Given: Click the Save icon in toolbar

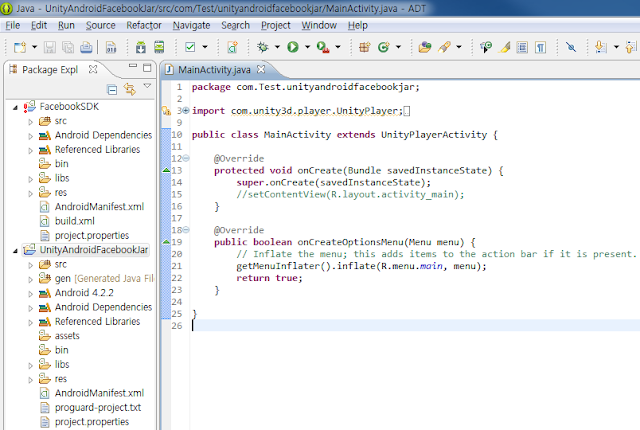Looking at the screenshot, I should point(50,47).
